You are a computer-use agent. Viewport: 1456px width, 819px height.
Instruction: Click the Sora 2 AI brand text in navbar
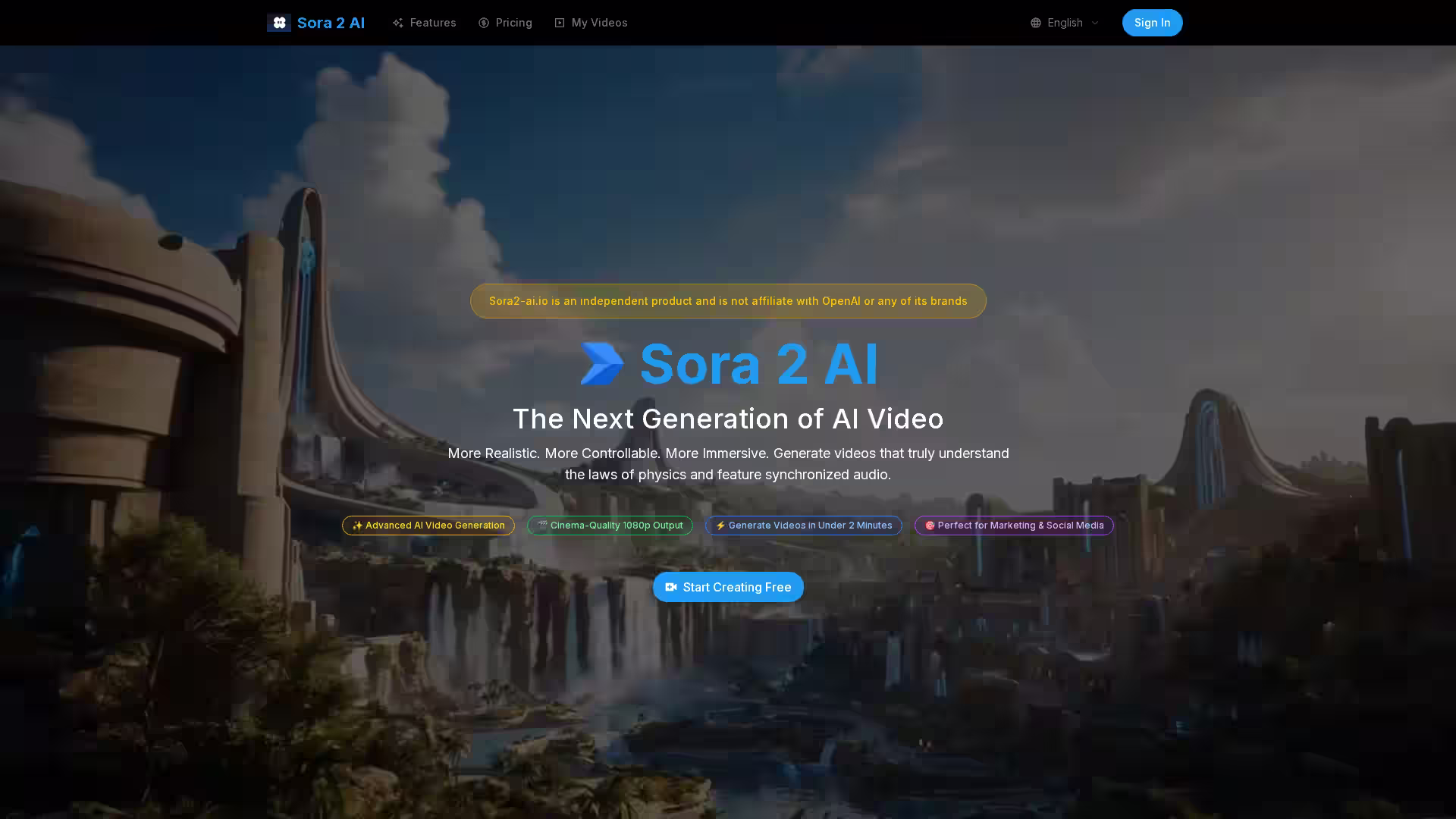coord(331,23)
